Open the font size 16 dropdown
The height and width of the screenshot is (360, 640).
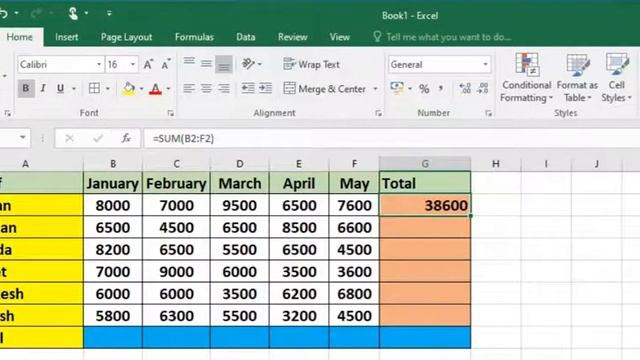tap(133, 64)
